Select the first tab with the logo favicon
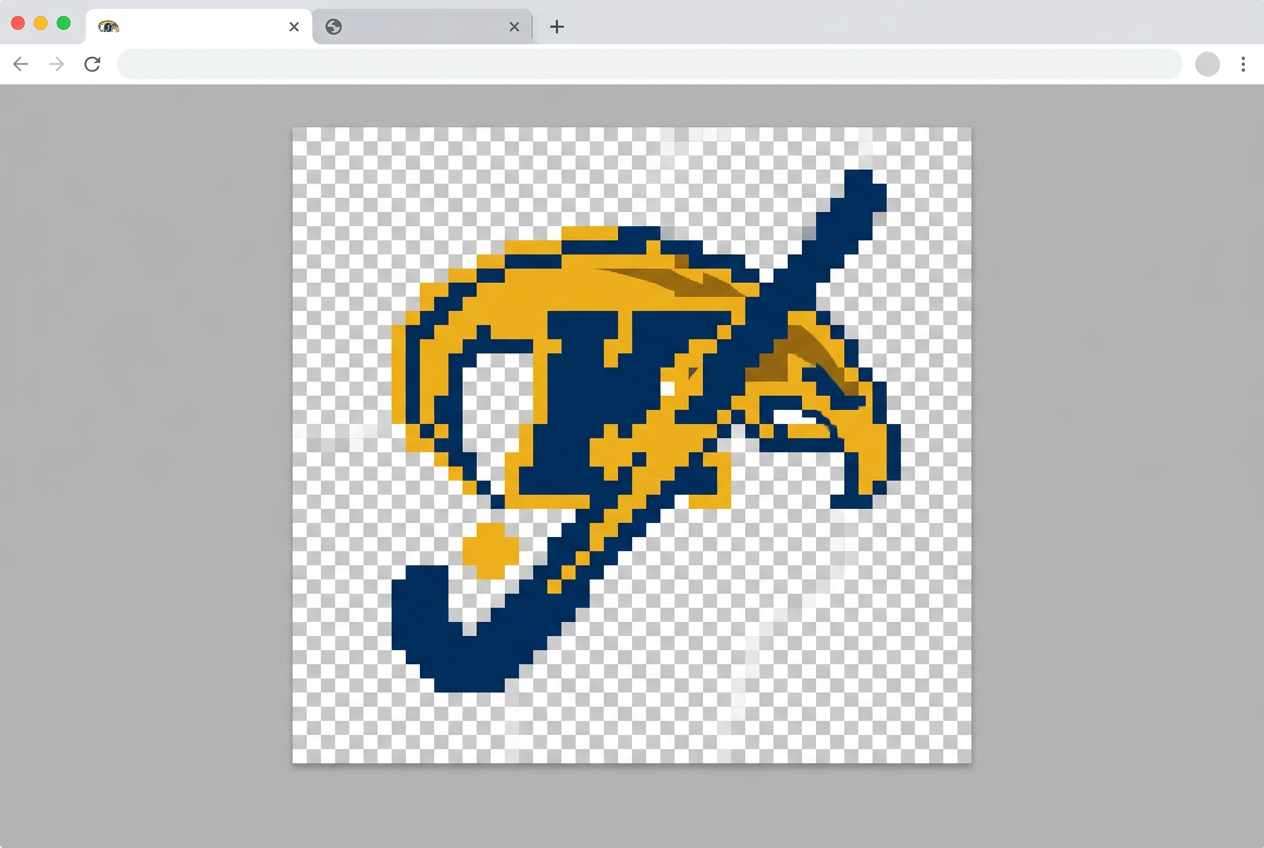The height and width of the screenshot is (848, 1264). point(198,27)
